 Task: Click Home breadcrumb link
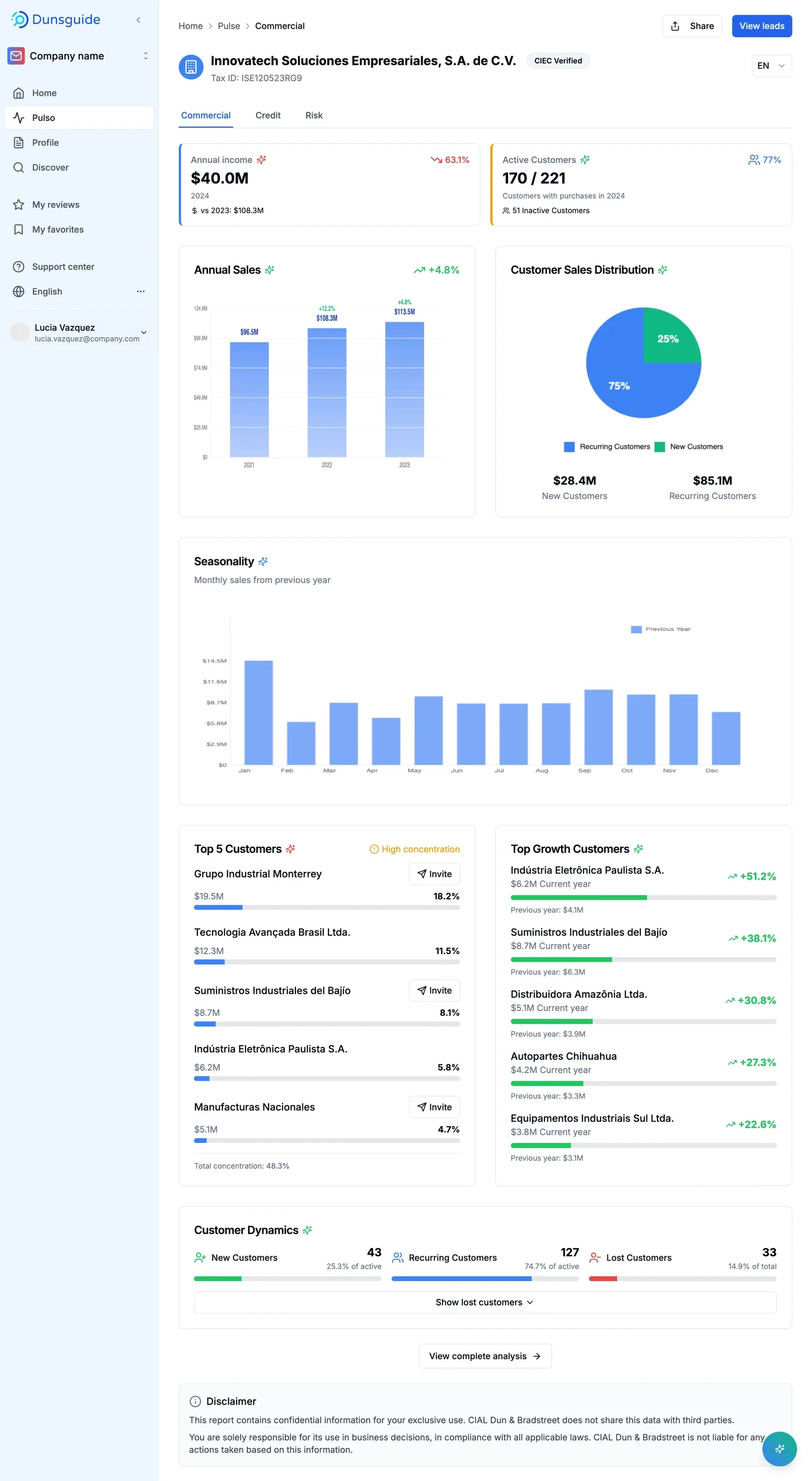click(190, 26)
